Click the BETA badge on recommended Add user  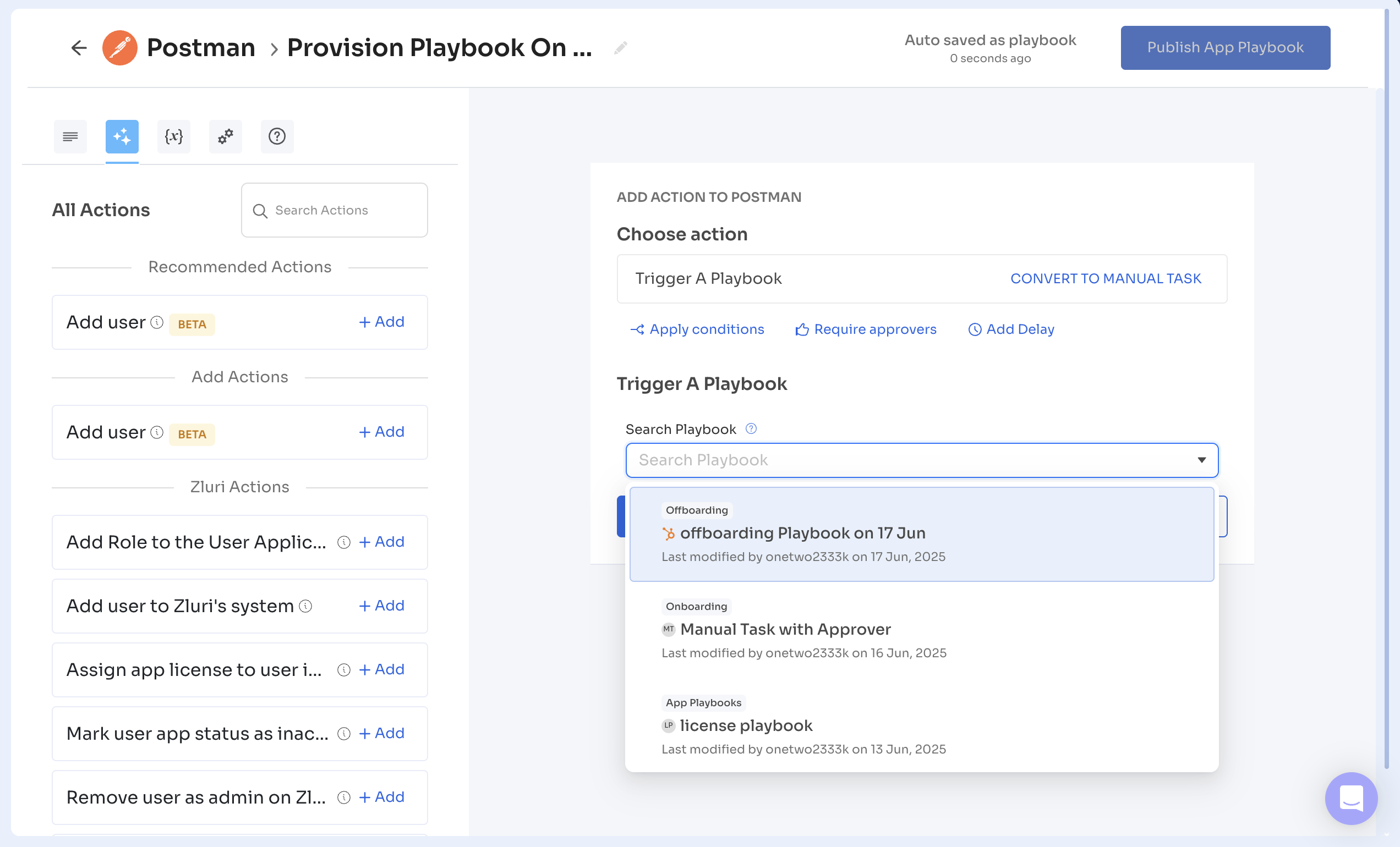click(x=192, y=324)
